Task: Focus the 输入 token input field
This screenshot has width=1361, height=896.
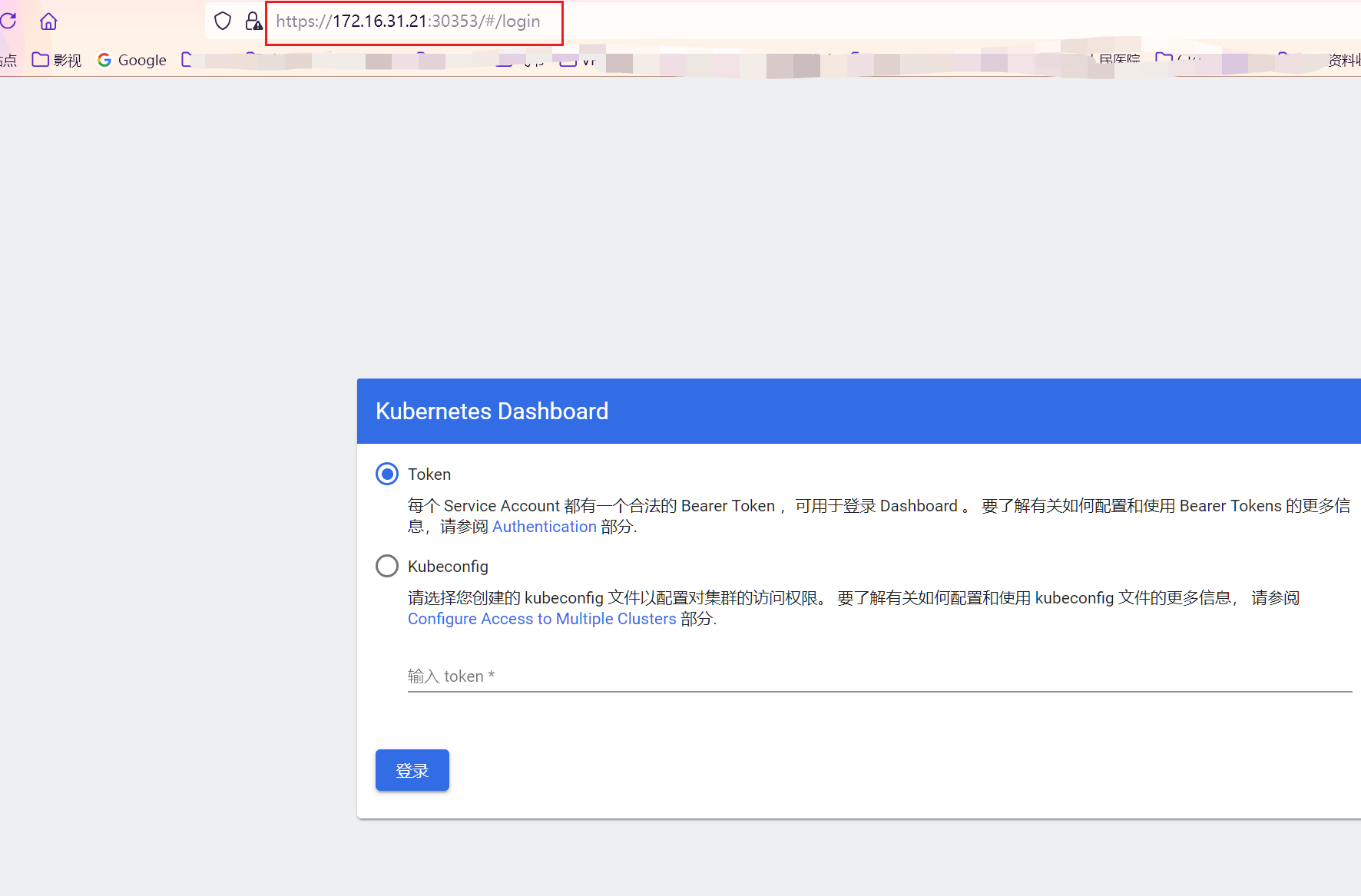Action: 879,676
